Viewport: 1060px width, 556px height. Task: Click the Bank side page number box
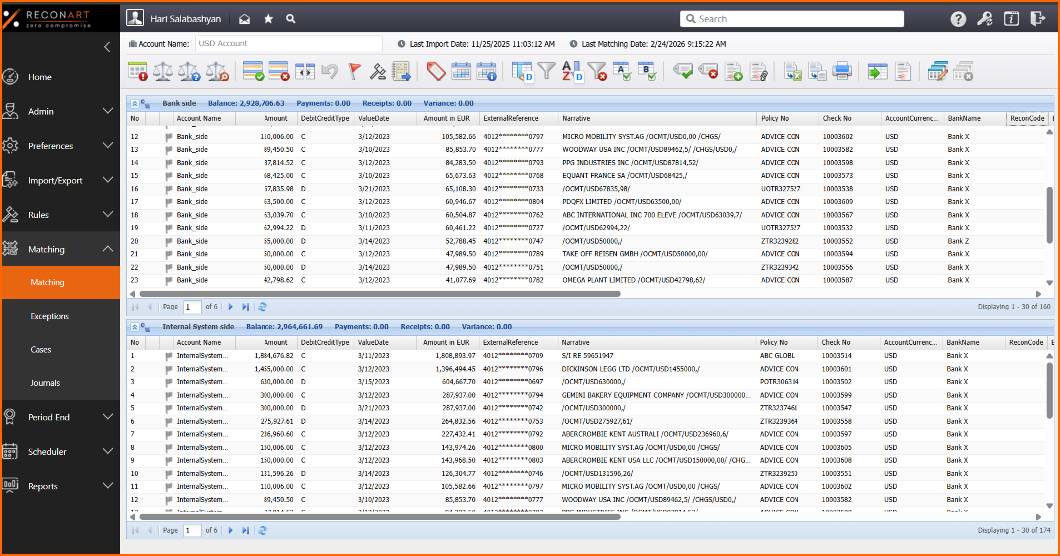tap(193, 307)
